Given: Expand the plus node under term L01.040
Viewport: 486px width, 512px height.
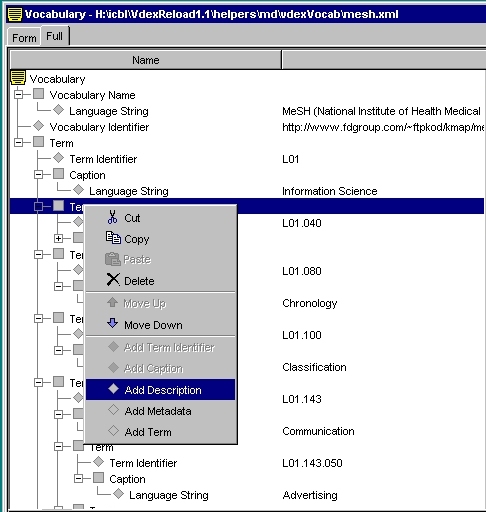Looking at the screenshot, I should point(58,238).
